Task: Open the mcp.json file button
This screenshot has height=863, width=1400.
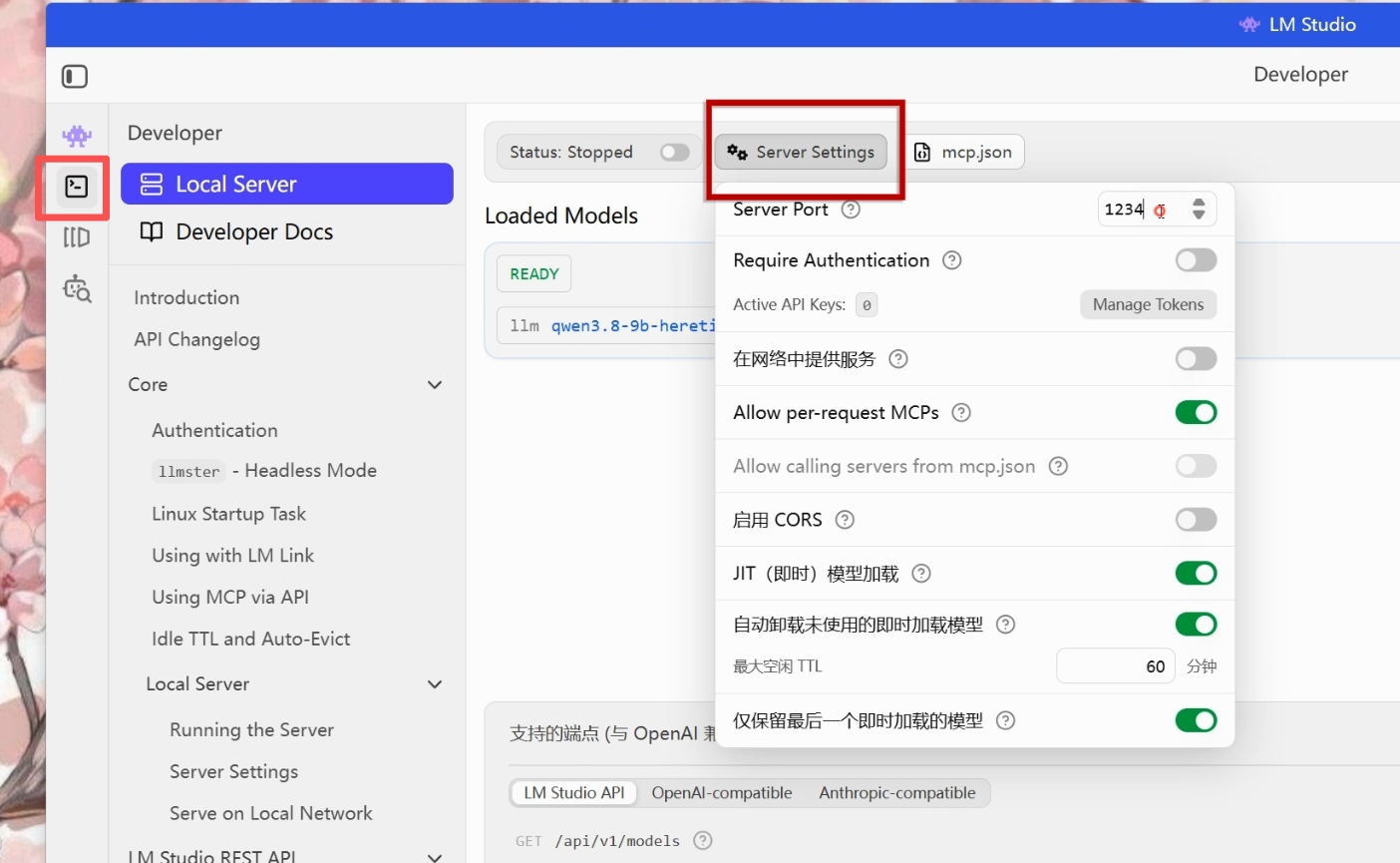Action: (964, 152)
